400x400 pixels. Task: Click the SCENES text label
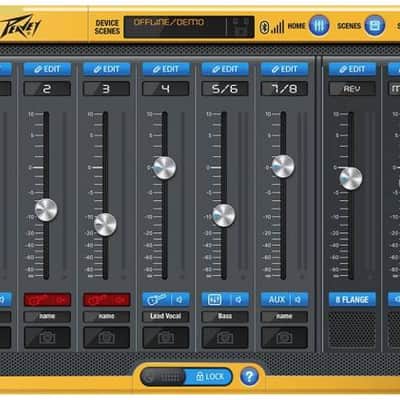(349, 26)
